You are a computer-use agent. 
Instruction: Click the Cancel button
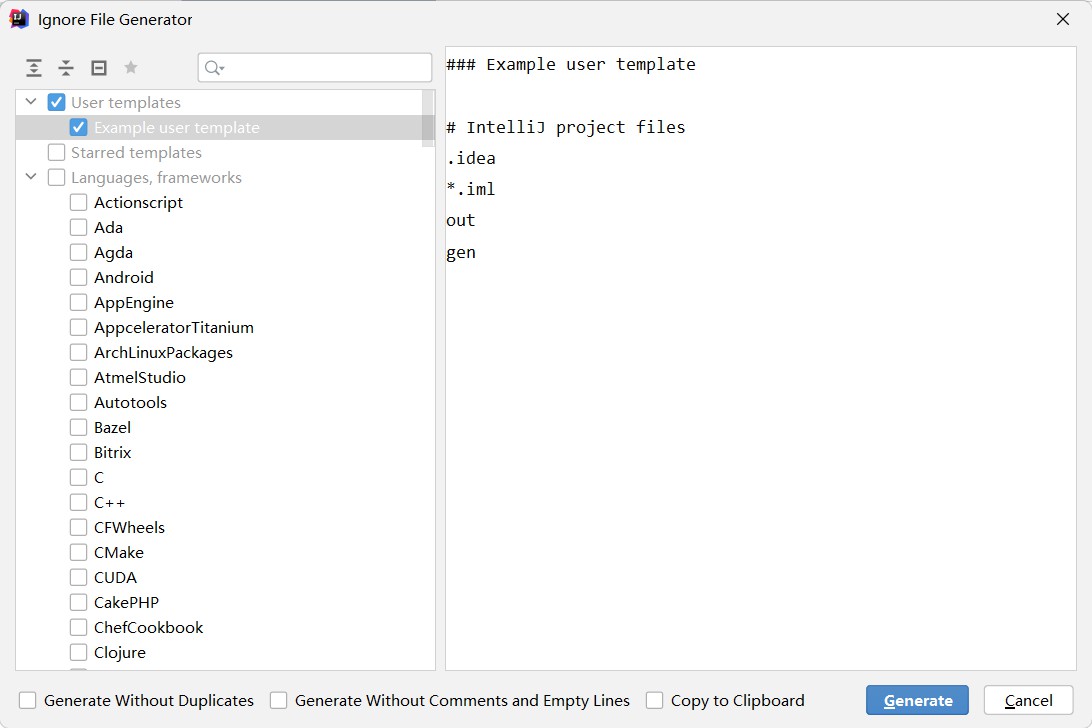1028,700
